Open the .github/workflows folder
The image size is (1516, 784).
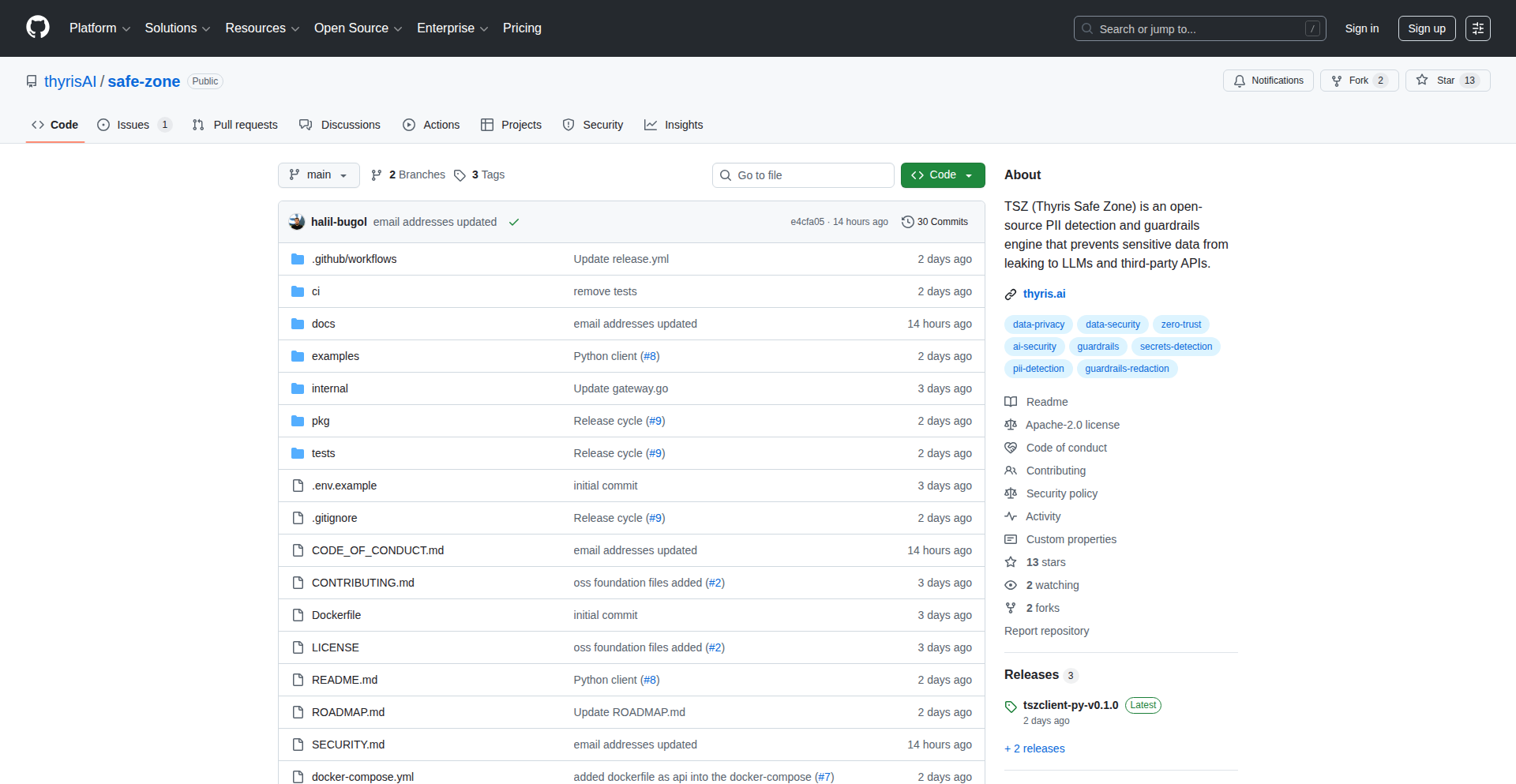pyautogui.click(x=354, y=259)
